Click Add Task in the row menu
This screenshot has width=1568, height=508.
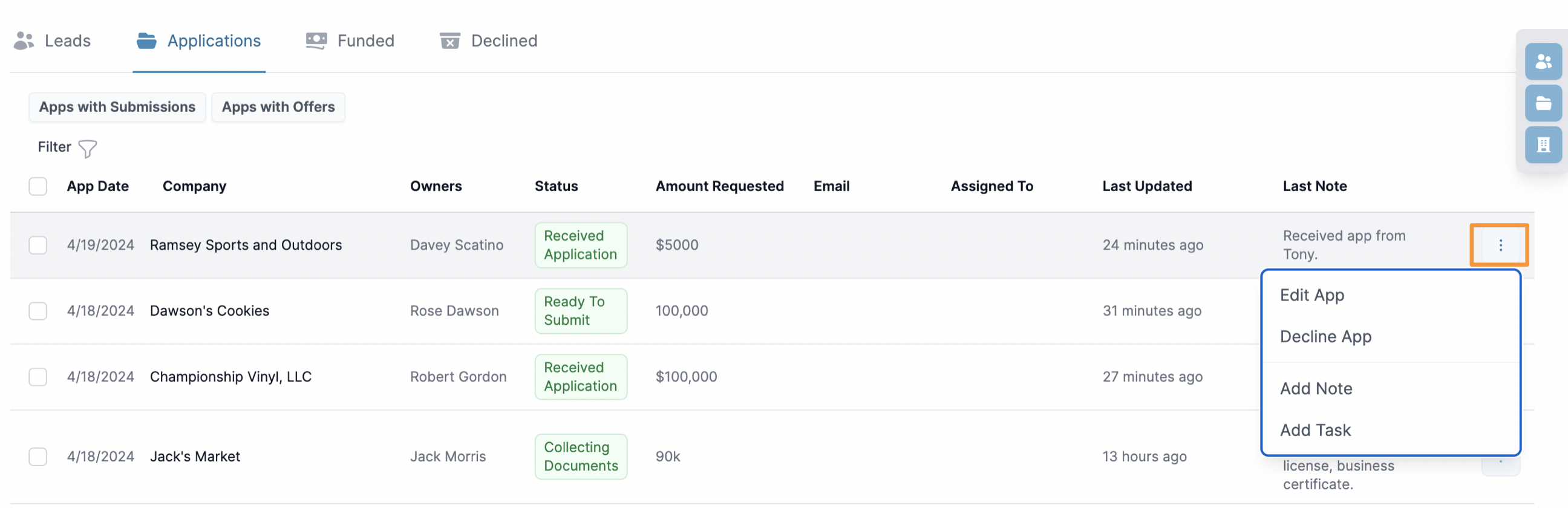tap(1315, 430)
